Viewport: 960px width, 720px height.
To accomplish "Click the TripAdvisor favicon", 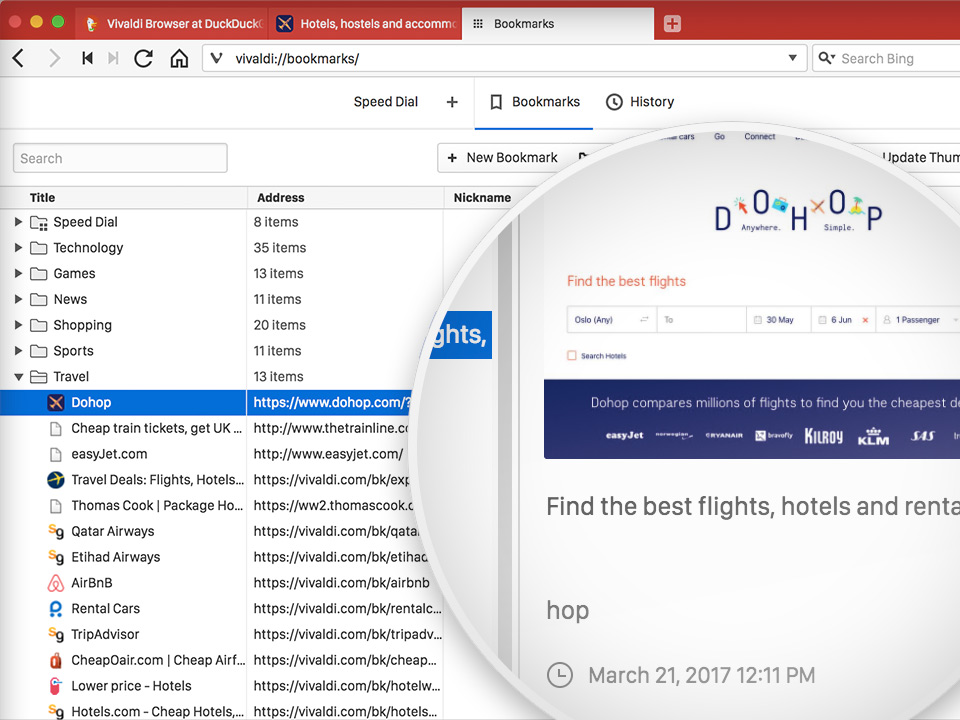I will point(56,634).
